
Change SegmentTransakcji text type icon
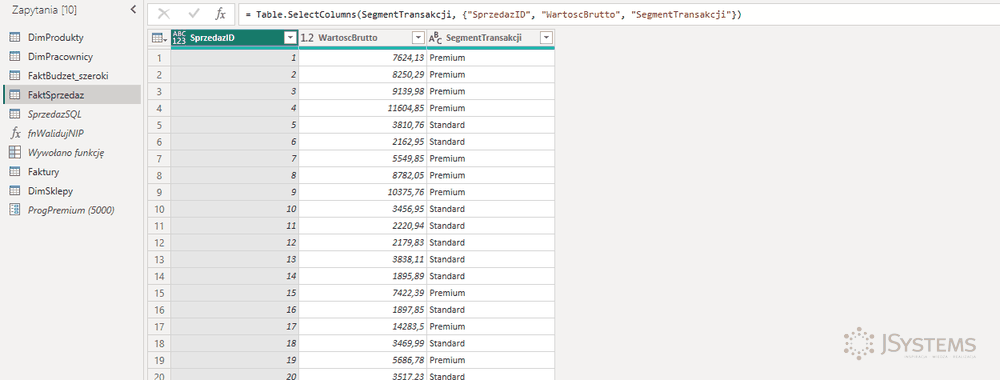[435, 38]
